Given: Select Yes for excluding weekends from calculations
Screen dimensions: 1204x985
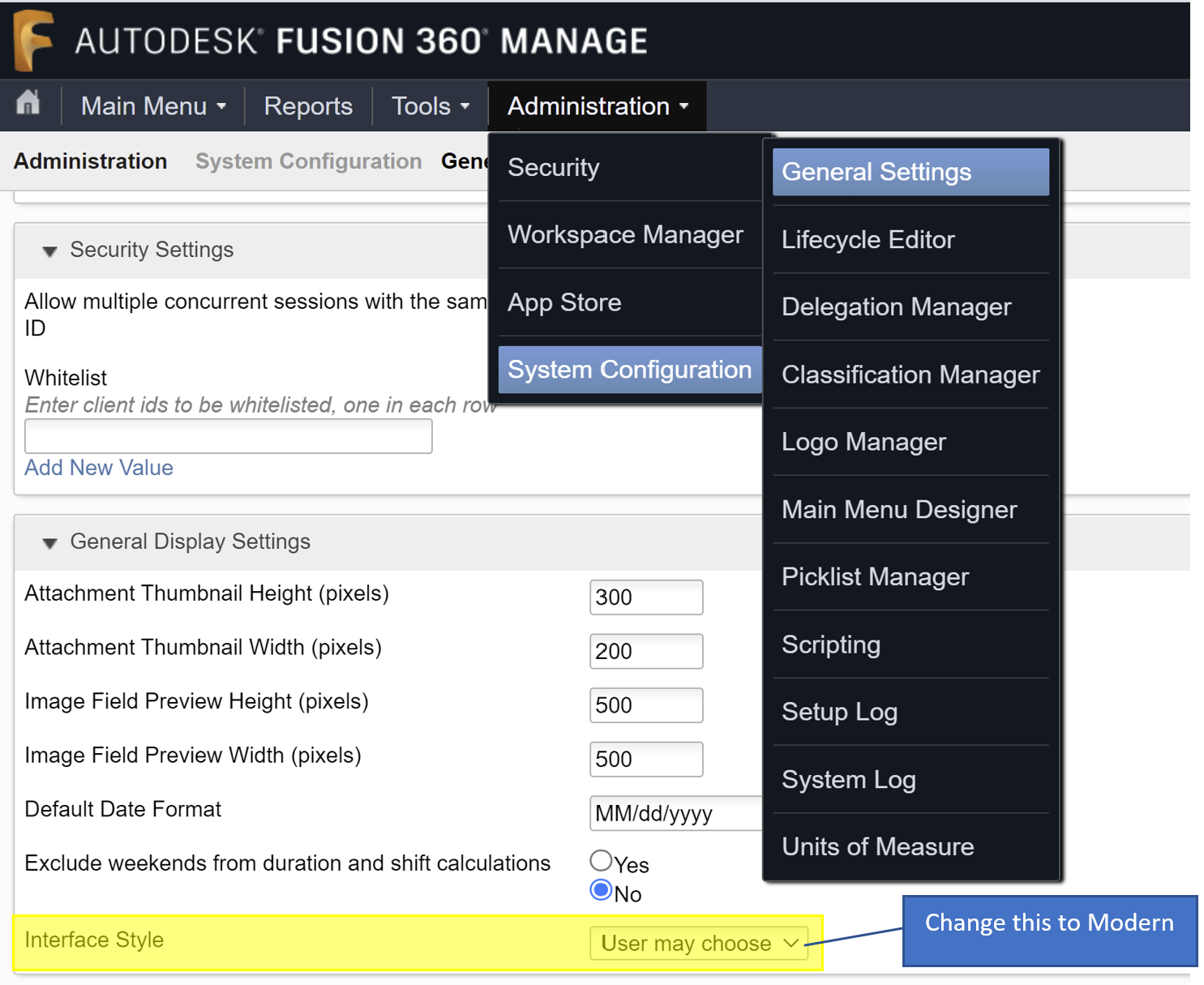Looking at the screenshot, I should click(x=601, y=859).
